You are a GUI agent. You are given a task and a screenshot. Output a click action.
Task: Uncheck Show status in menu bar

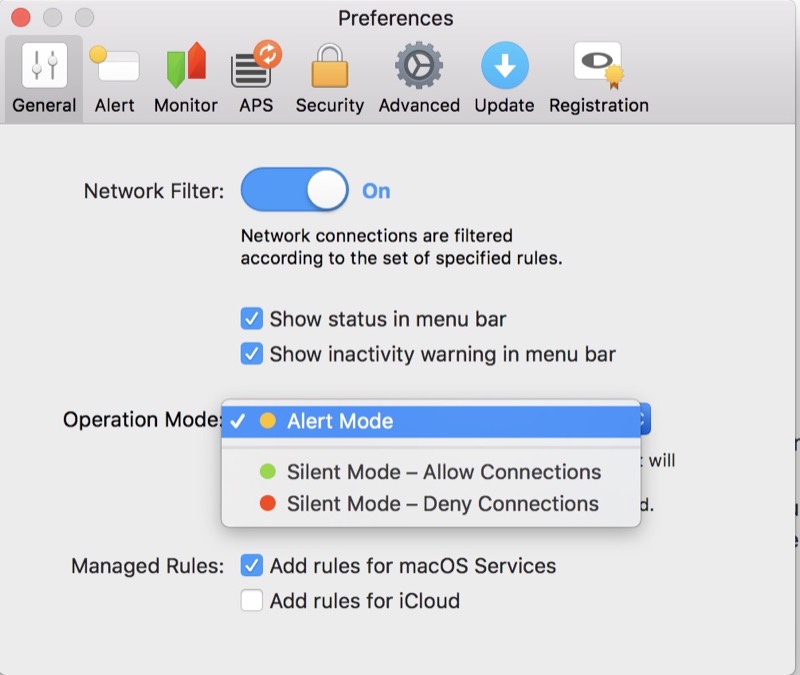coord(252,320)
